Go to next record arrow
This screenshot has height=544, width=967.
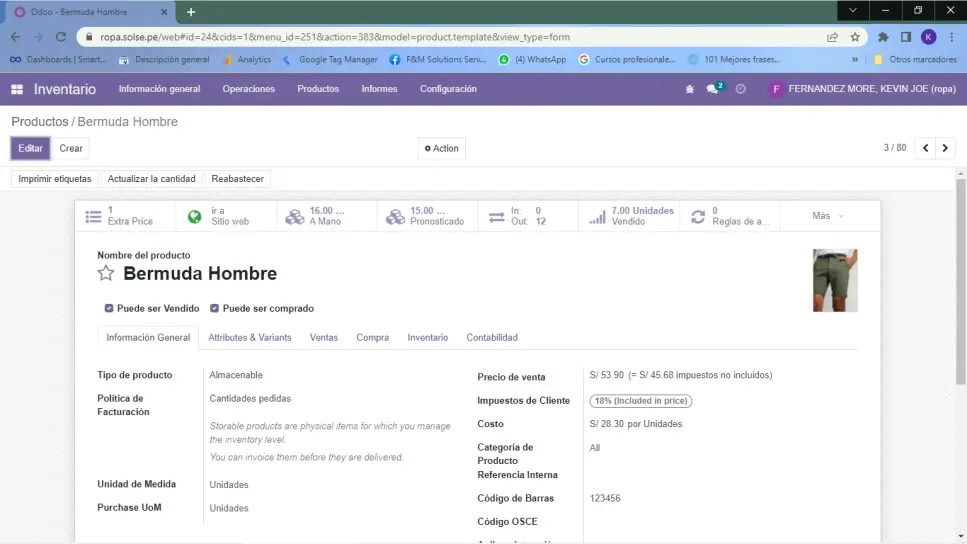[x=944, y=148]
